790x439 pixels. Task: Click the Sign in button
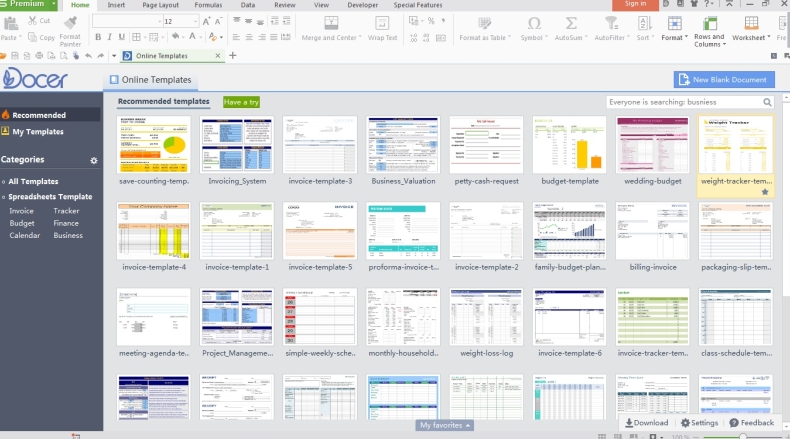click(x=635, y=5)
